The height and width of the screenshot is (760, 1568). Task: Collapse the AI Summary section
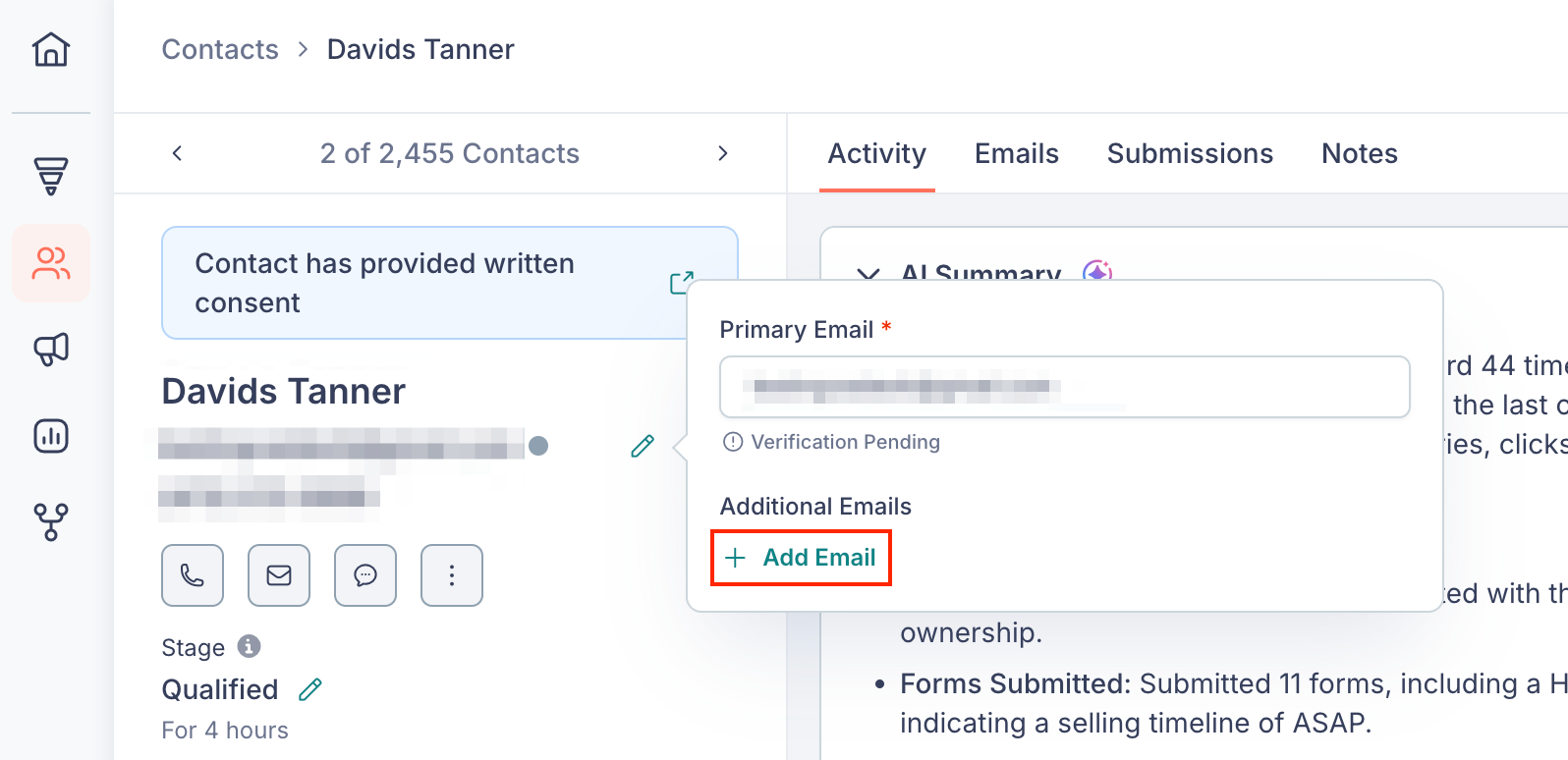pos(868,274)
